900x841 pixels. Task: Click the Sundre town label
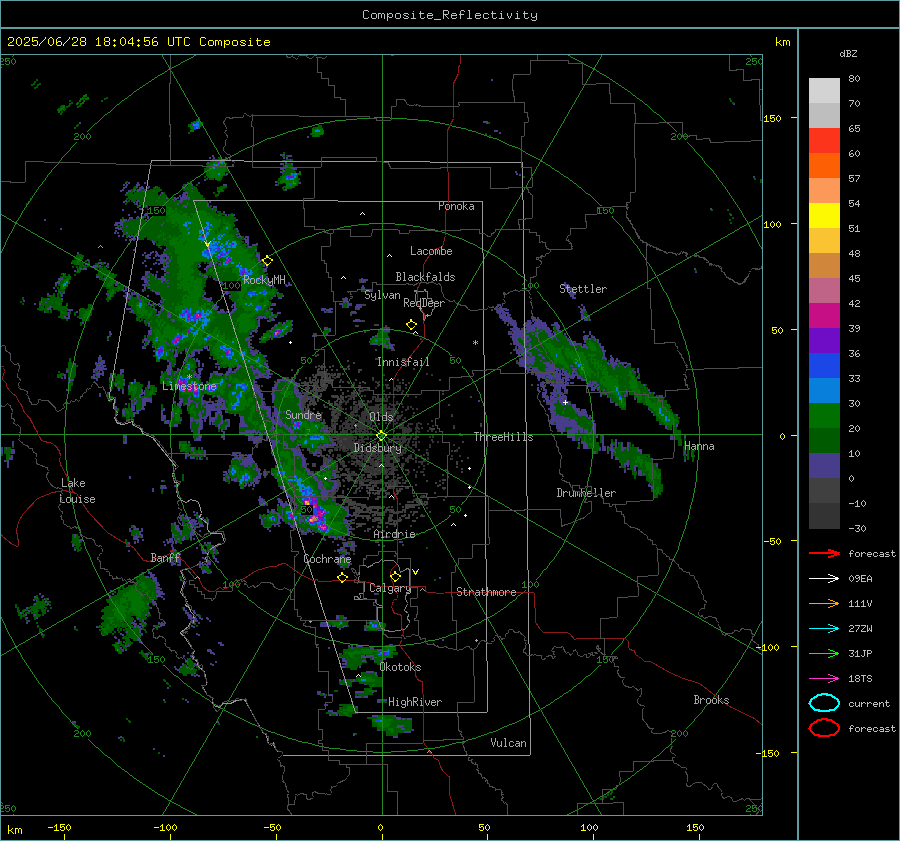(303, 414)
